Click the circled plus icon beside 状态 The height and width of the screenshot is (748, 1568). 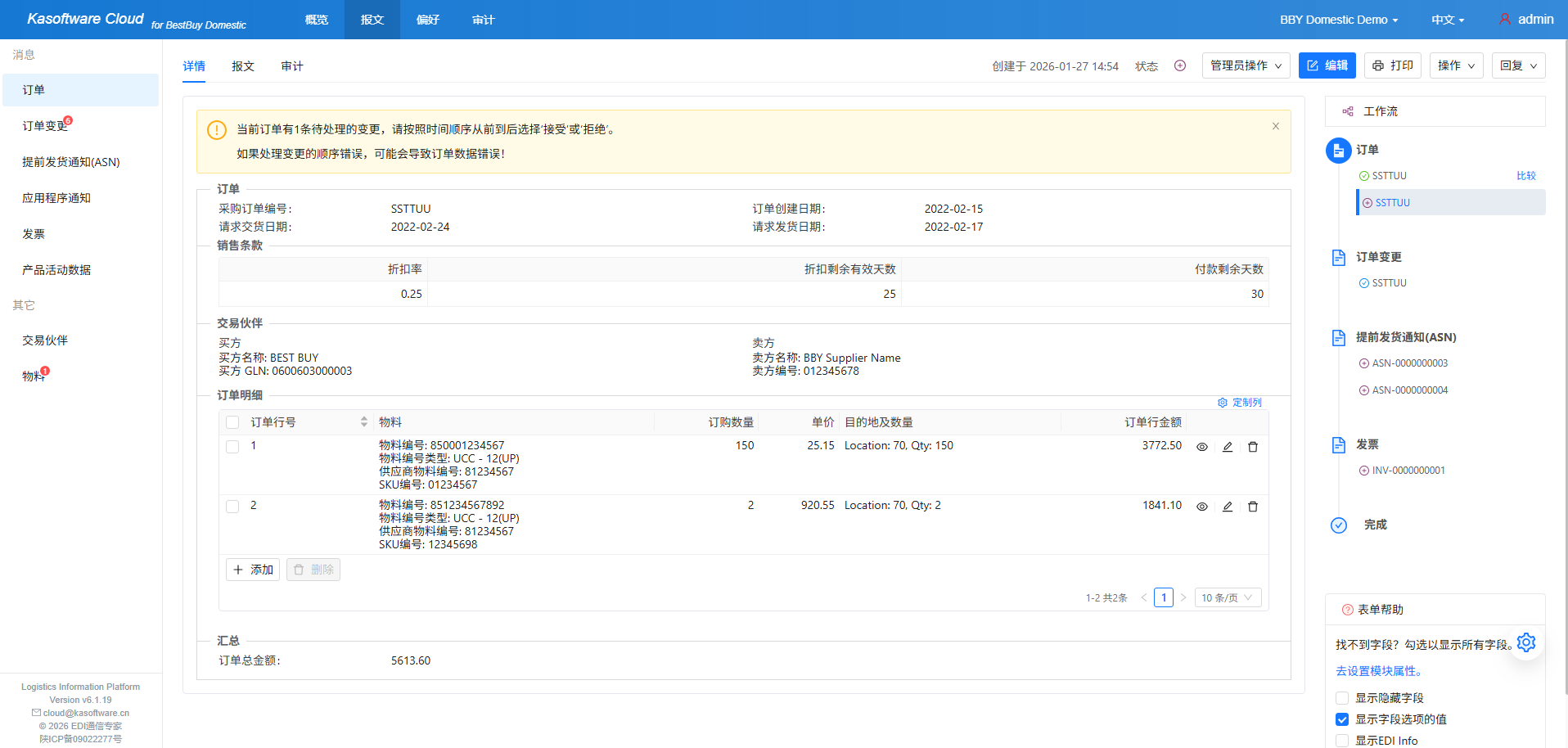1179,65
